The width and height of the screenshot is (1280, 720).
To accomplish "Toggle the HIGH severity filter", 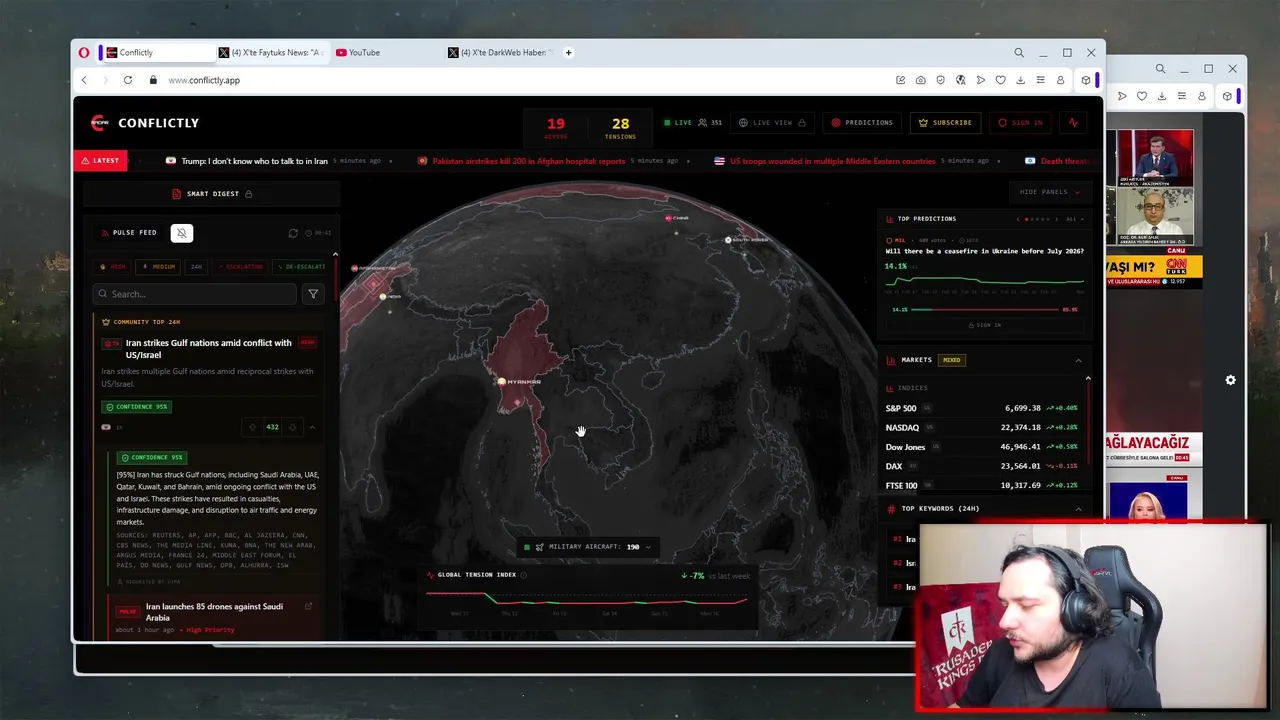I will [x=114, y=267].
